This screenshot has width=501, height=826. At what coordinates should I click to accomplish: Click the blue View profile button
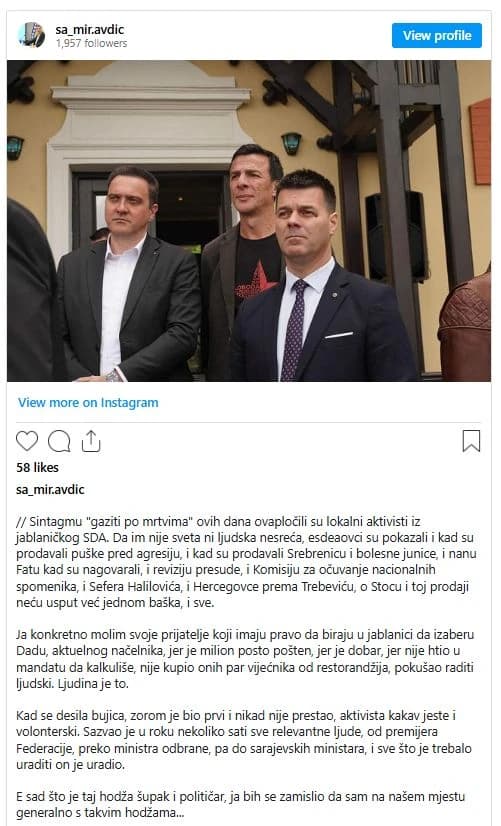tap(437, 35)
